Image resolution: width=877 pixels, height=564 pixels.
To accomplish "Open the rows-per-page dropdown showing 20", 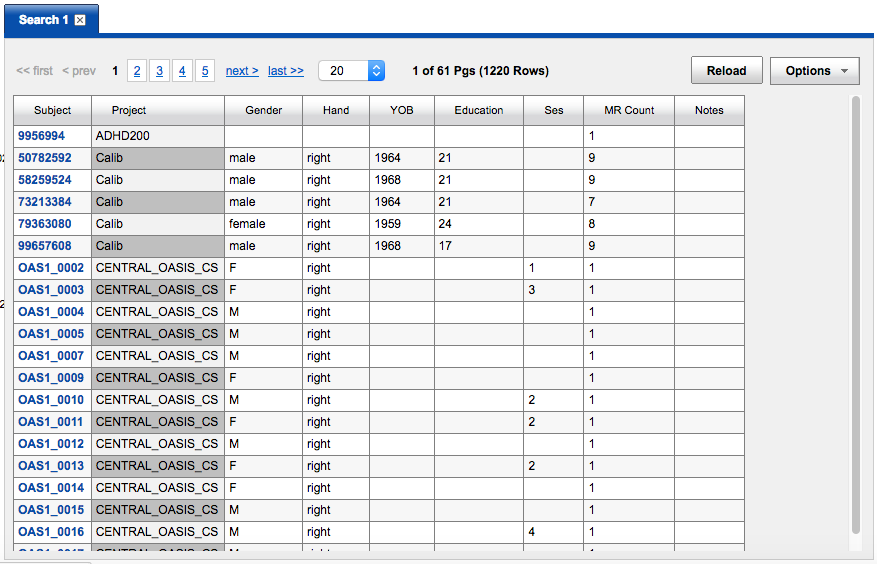I will [351, 71].
